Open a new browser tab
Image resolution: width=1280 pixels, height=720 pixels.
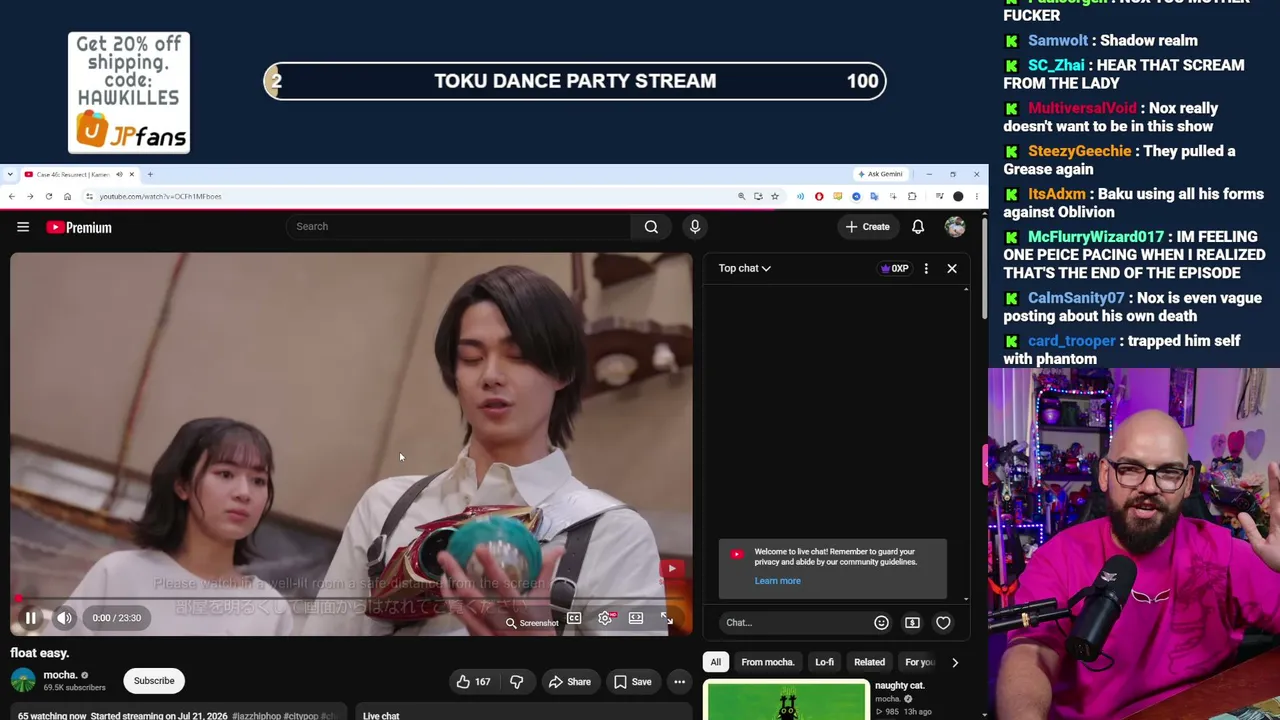(150, 175)
